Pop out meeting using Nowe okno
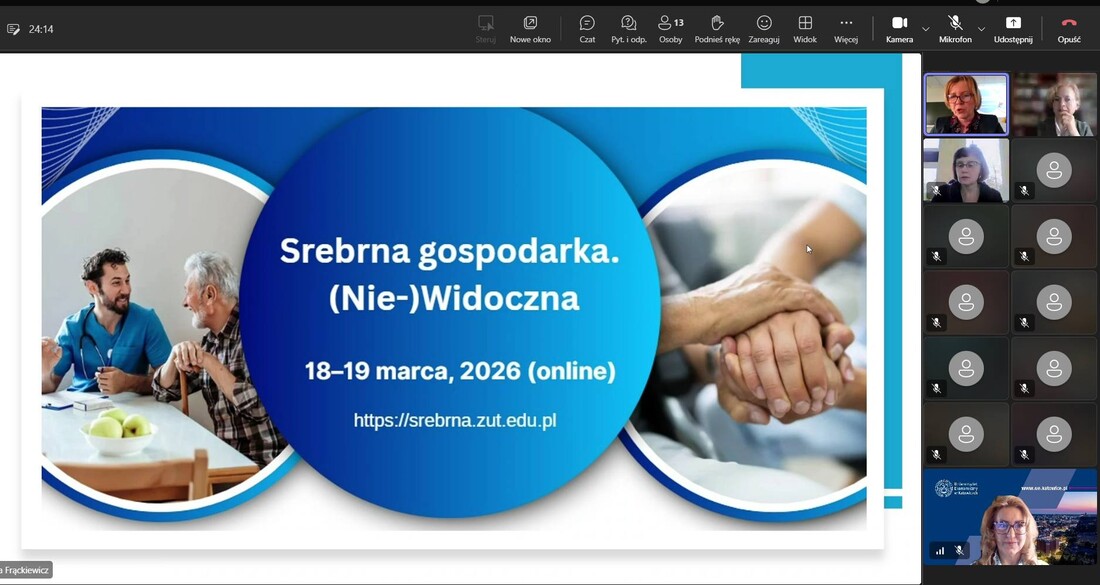The image size is (1100, 585). pyautogui.click(x=530, y=29)
